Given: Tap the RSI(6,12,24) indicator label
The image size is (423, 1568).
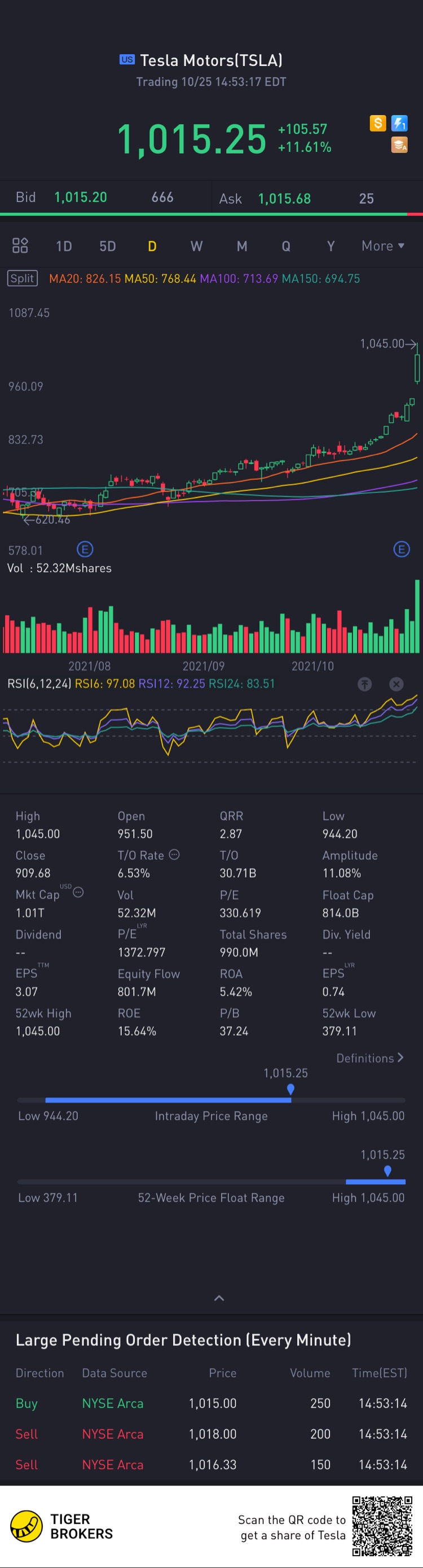Looking at the screenshot, I should (39, 684).
